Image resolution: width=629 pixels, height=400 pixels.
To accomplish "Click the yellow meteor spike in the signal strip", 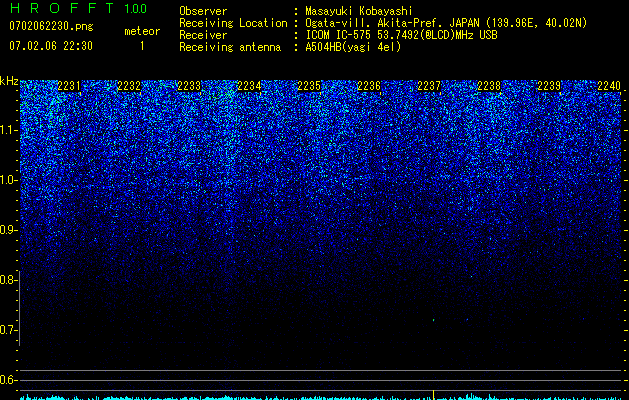I will pos(433,395).
